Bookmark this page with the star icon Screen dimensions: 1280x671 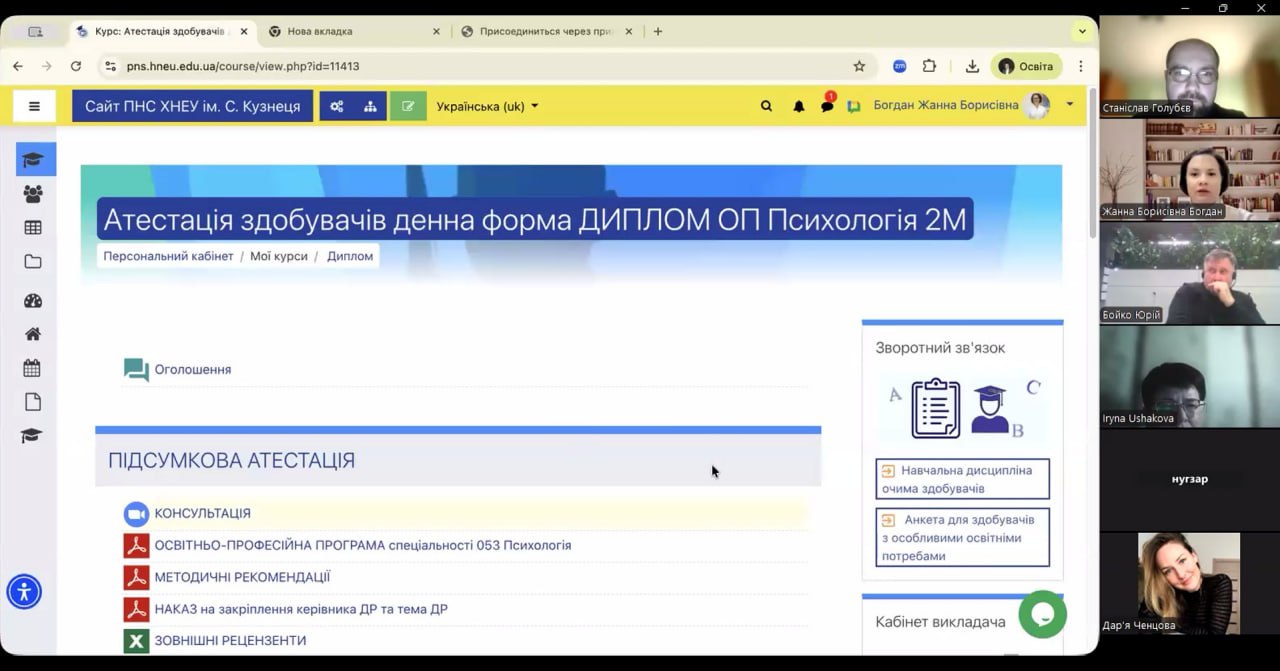[x=859, y=66]
